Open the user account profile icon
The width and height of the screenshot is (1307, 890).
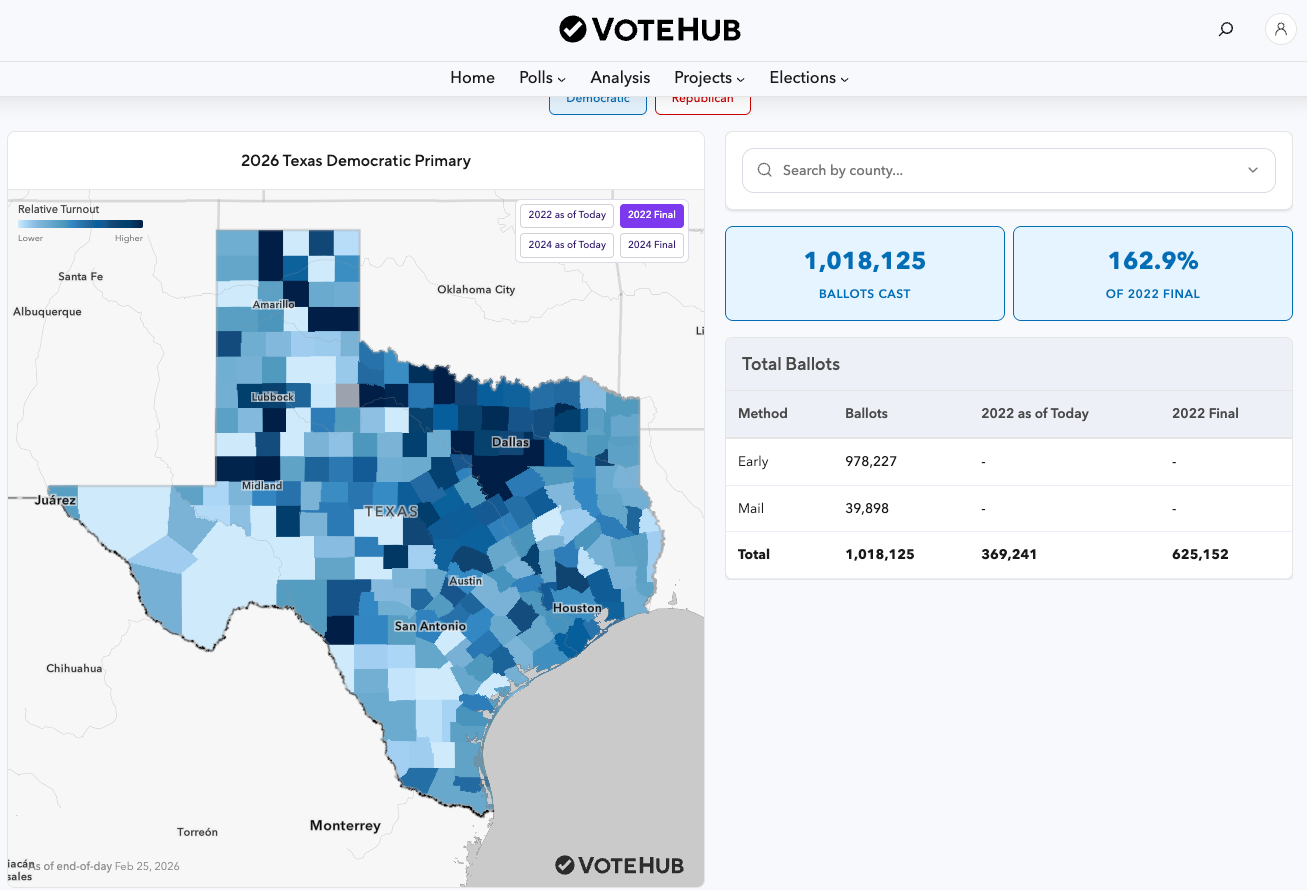(x=1280, y=29)
